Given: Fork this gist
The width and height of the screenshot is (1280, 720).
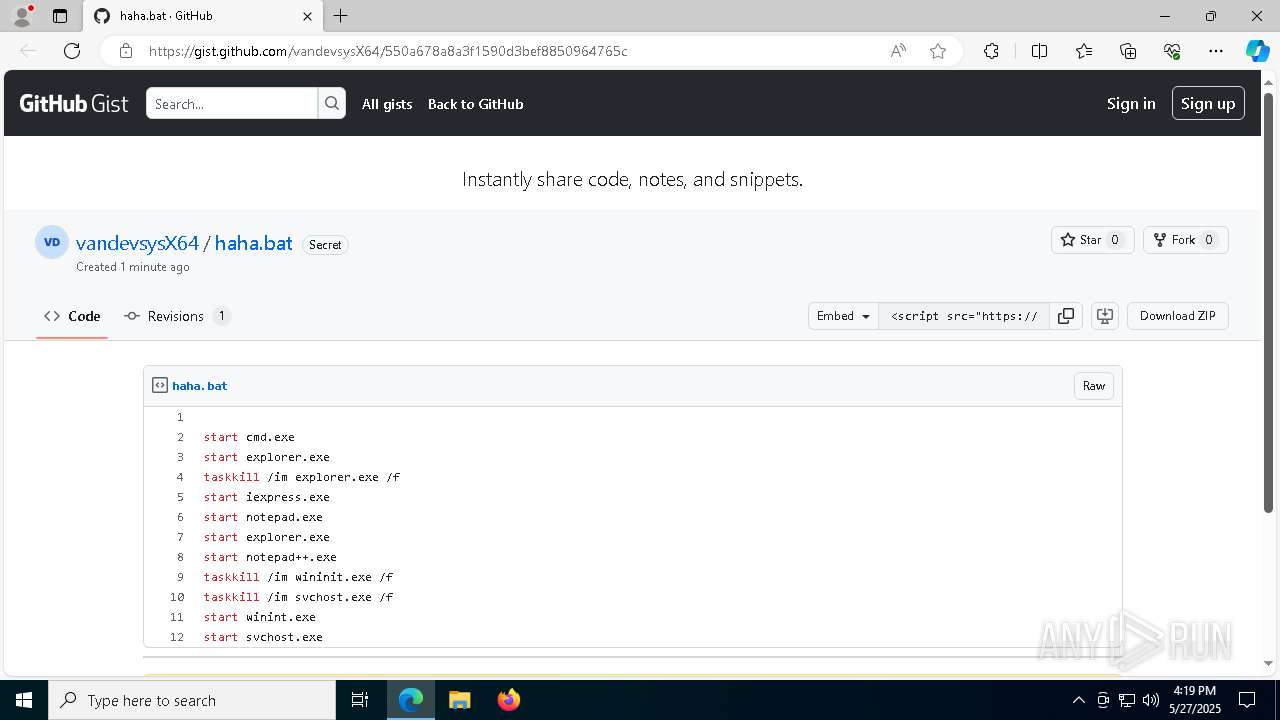Looking at the screenshot, I should coord(1185,240).
